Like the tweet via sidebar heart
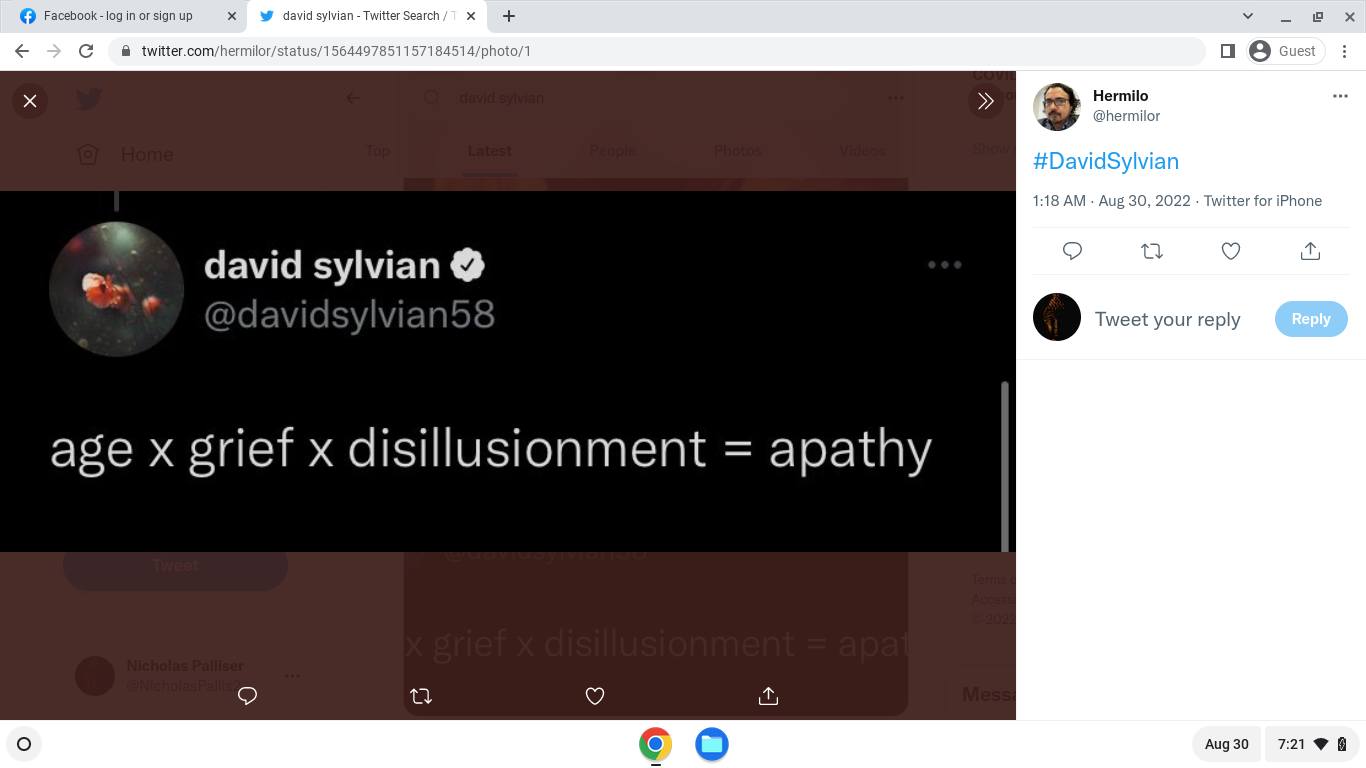The image size is (1366, 768). [1231, 251]
